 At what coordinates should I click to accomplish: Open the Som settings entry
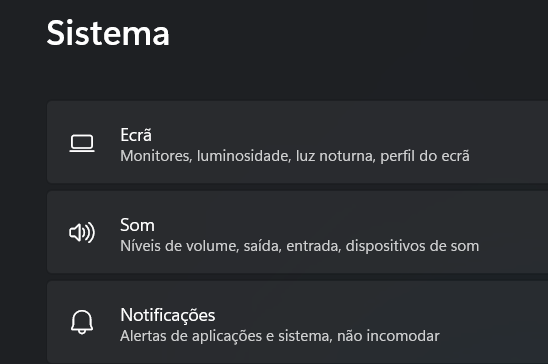click(x=297, y=232)
